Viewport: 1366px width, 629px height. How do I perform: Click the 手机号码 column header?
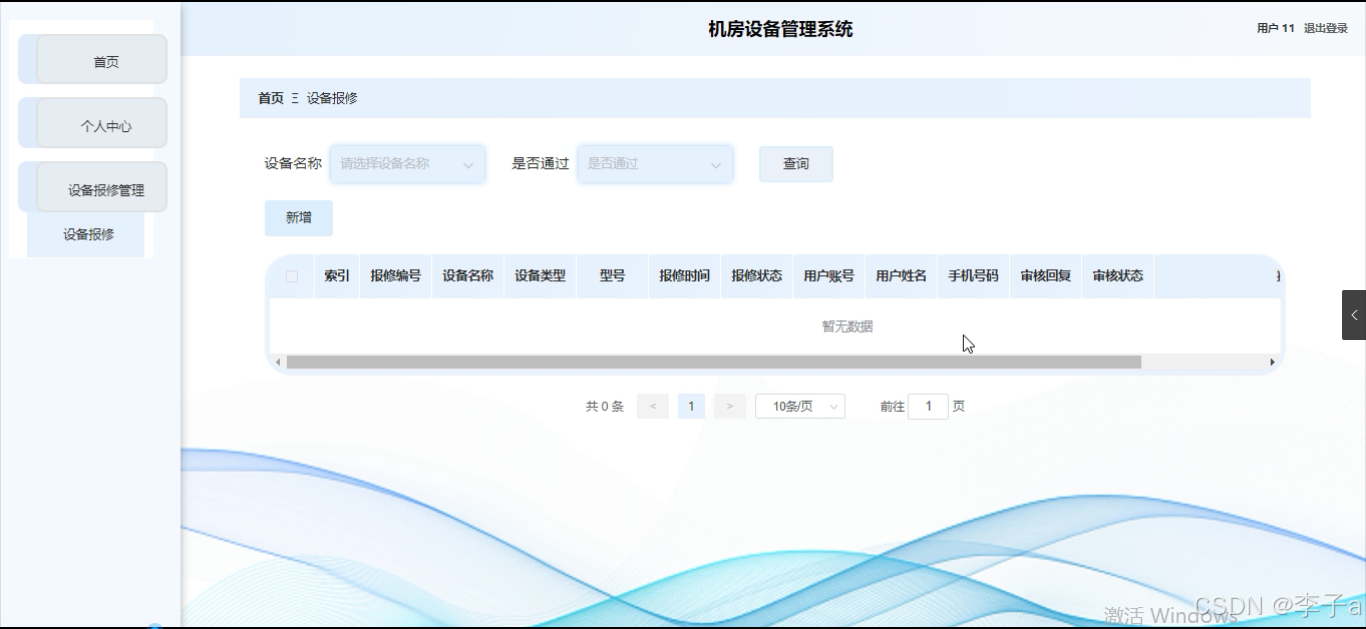click(973, 276)
